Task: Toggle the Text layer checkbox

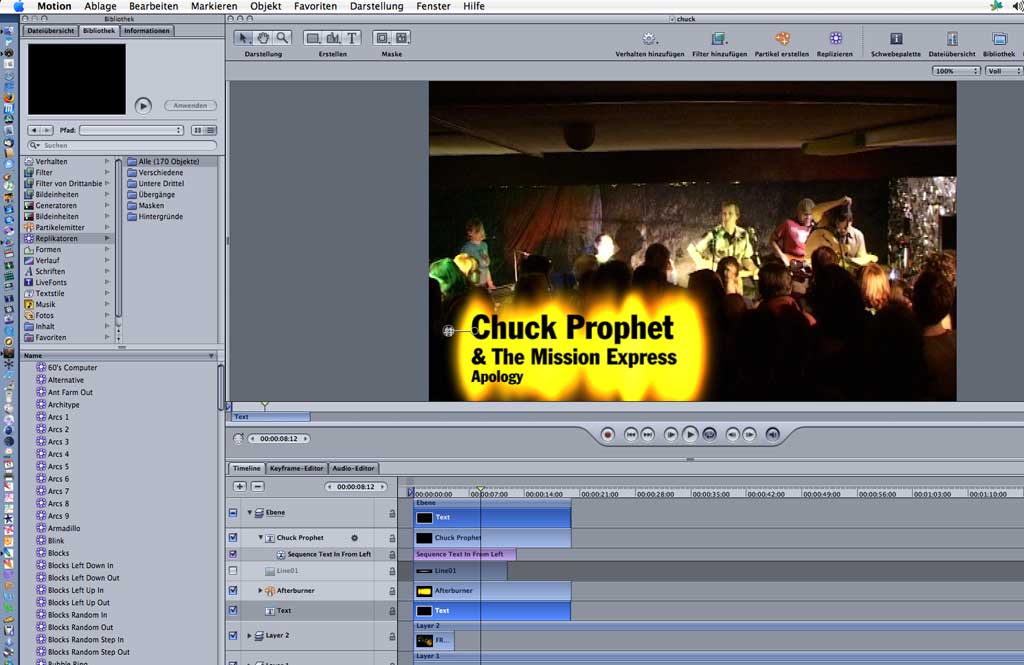Action: pyautogui.click(x=233, y=611)
